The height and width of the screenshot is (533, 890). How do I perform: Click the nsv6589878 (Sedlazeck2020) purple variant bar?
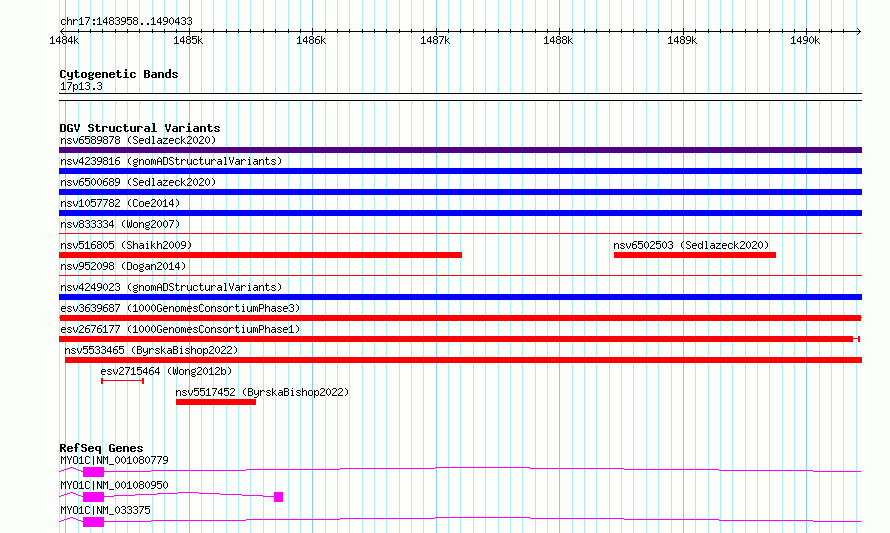coord(460,150)
